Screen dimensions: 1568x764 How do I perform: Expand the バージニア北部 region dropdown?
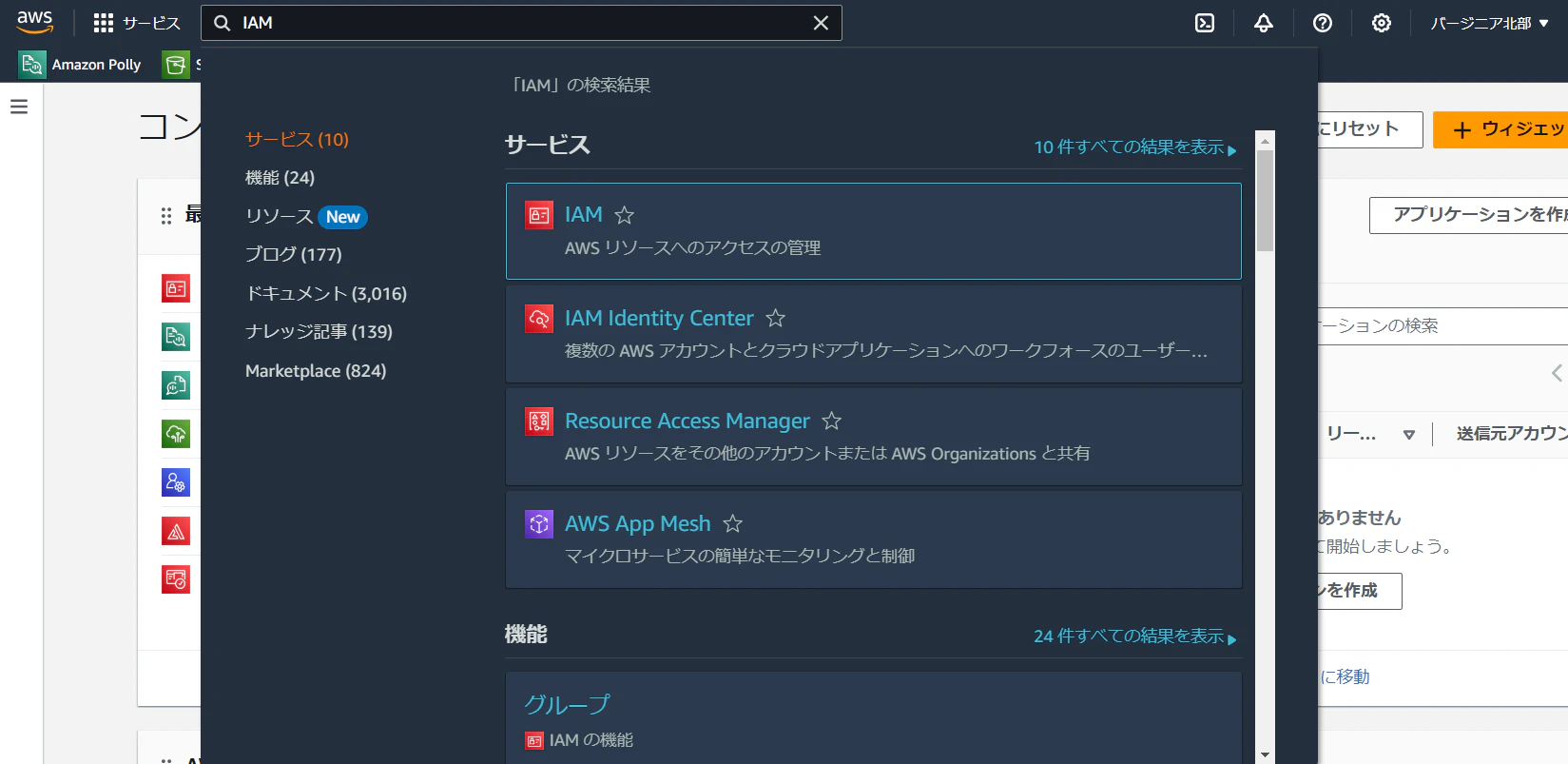pyautogui.click(x=1490, y=23)
